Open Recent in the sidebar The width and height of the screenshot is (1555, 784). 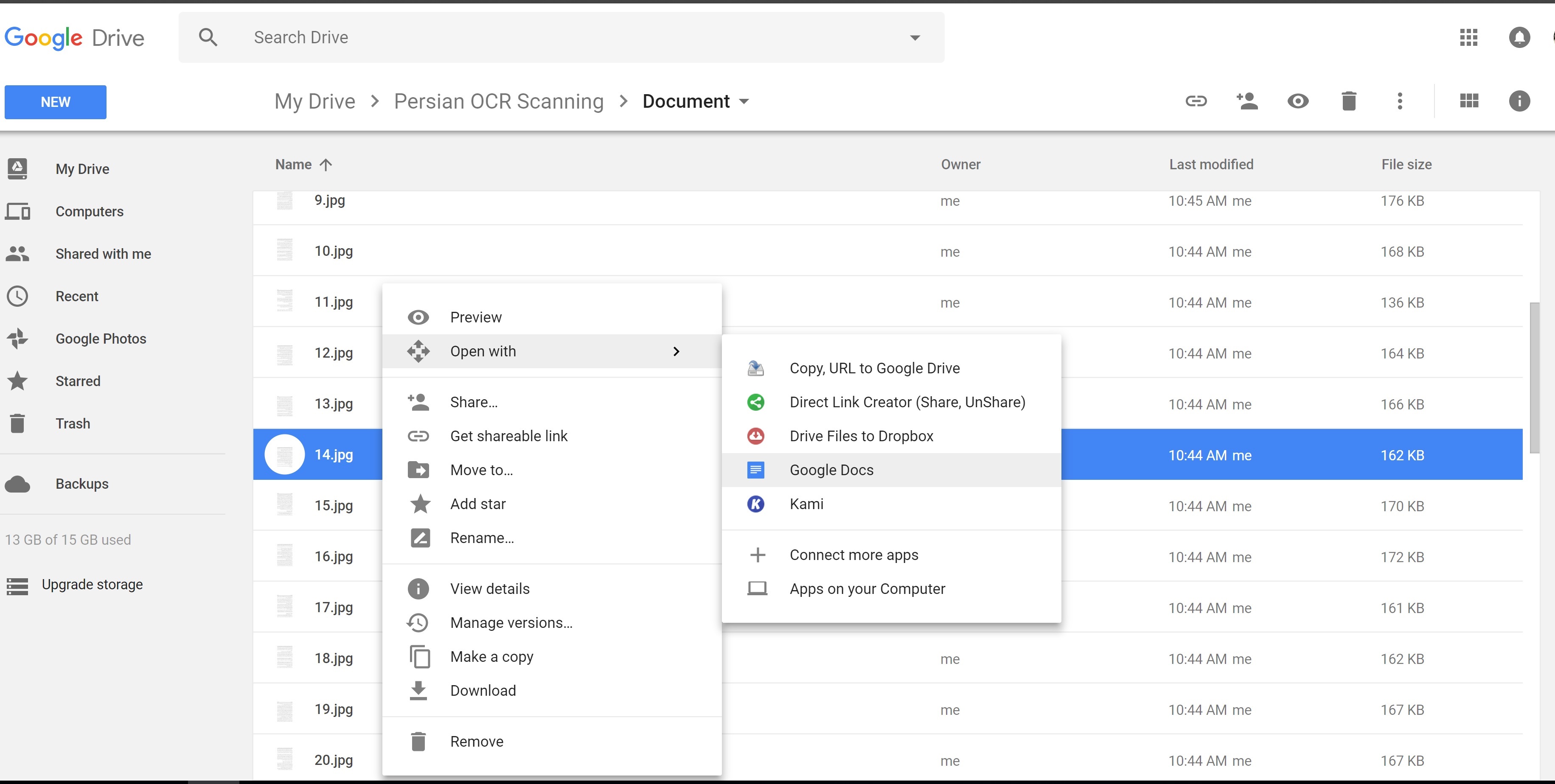77,297
